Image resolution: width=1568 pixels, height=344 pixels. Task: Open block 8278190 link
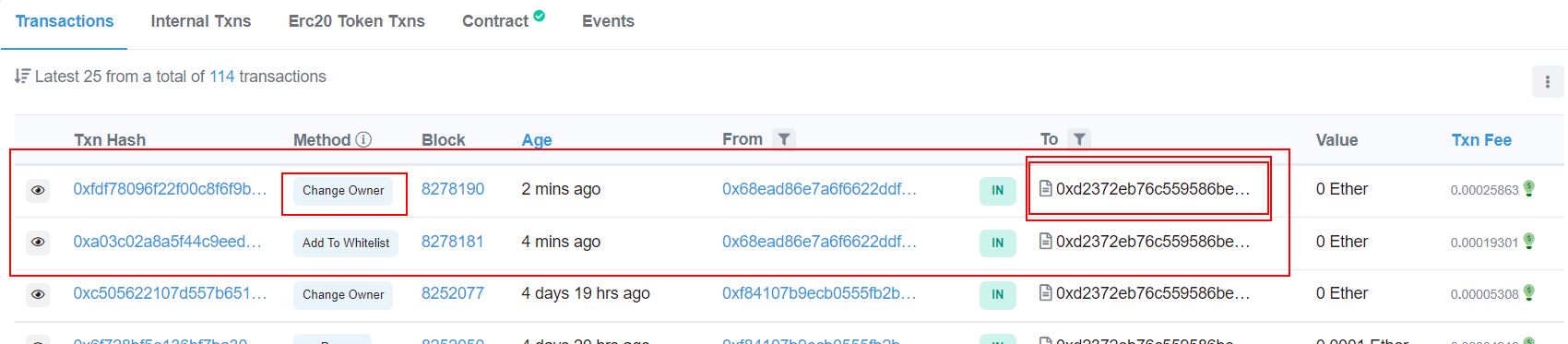click(453, 189)
